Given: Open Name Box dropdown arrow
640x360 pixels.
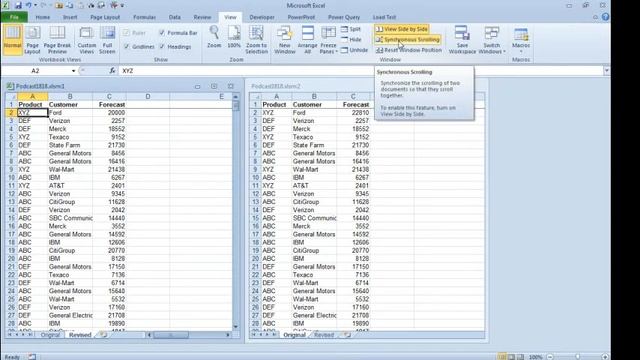Looking at the screenshot, I should click(x=73, y=71).
